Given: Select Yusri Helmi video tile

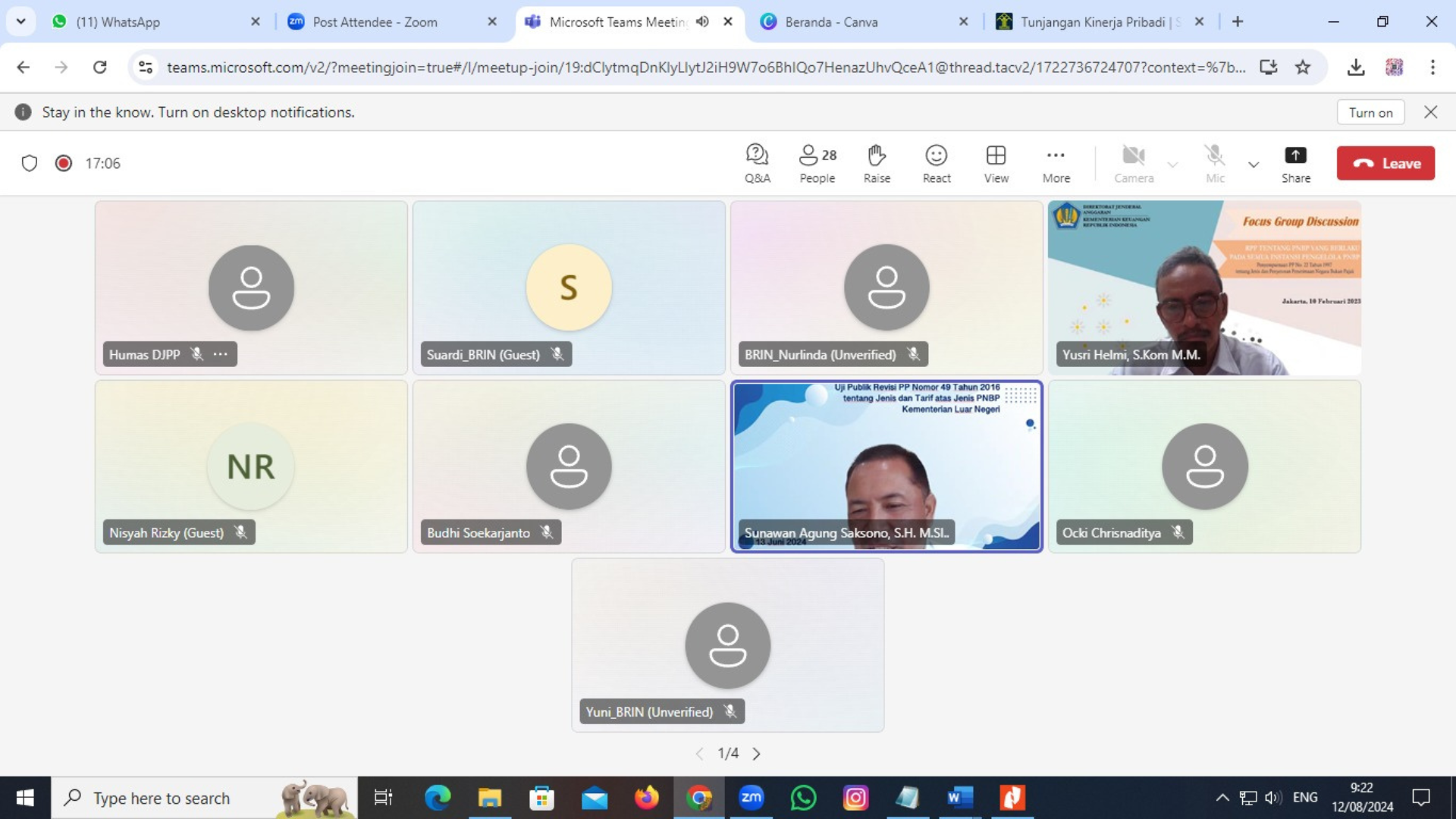Looking at the screenshot, I should click(x=1204, y=287).
